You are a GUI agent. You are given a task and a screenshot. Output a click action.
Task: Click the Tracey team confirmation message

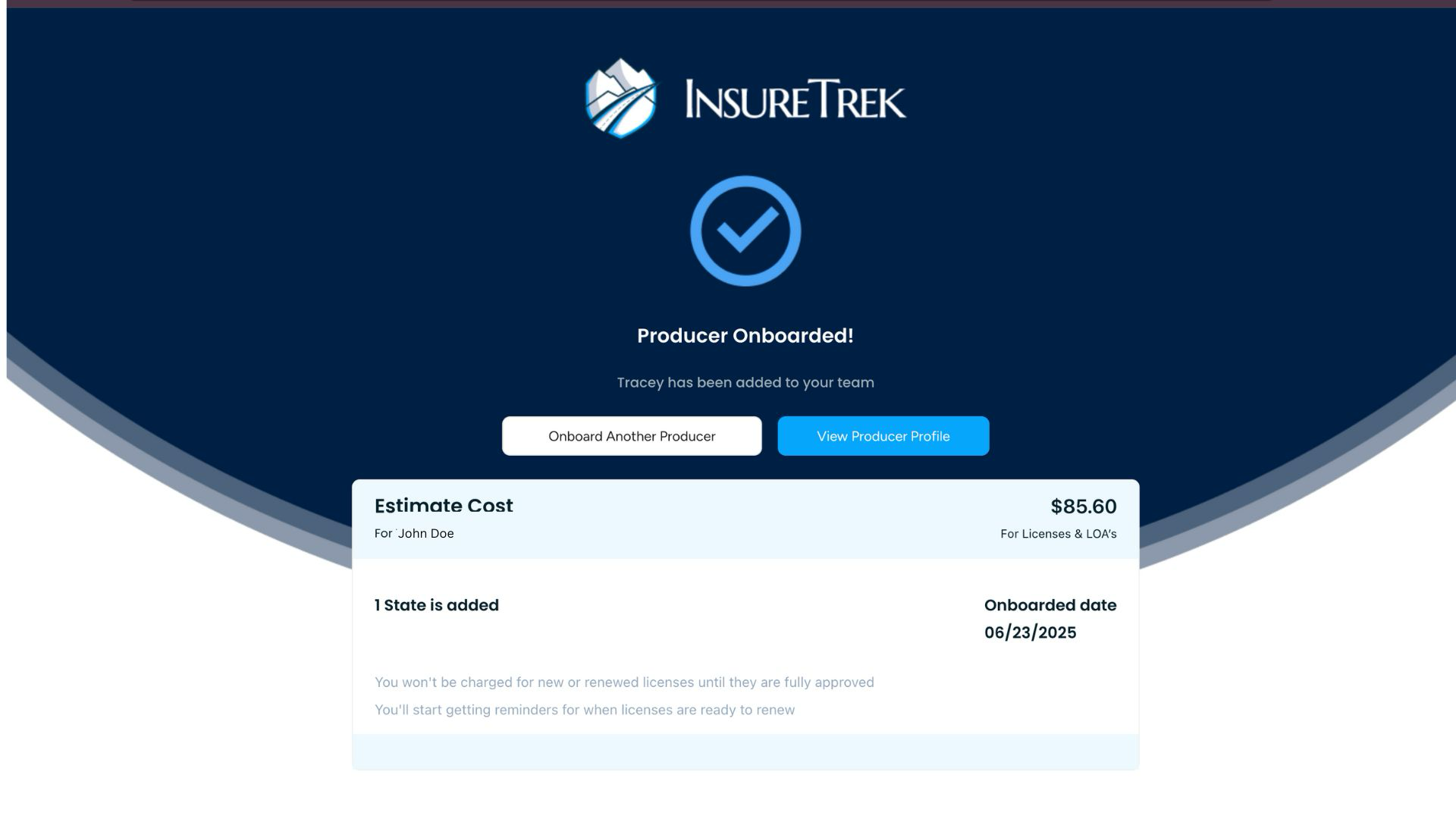(745, 382)
